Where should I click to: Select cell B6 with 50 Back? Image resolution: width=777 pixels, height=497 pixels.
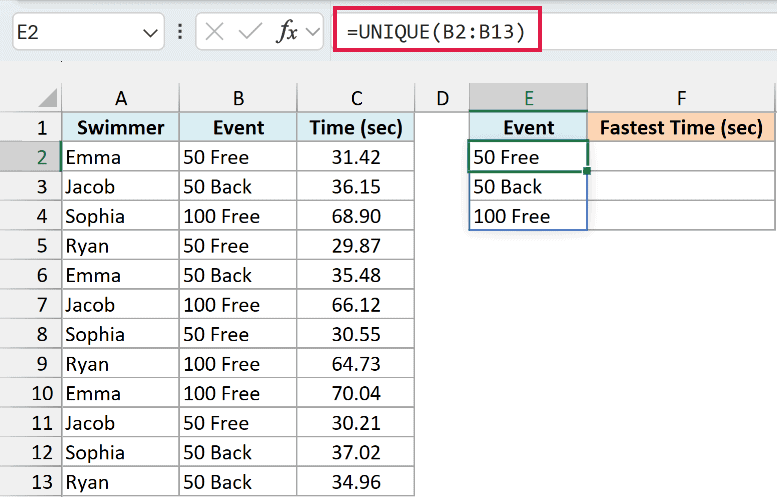(238, 275)
